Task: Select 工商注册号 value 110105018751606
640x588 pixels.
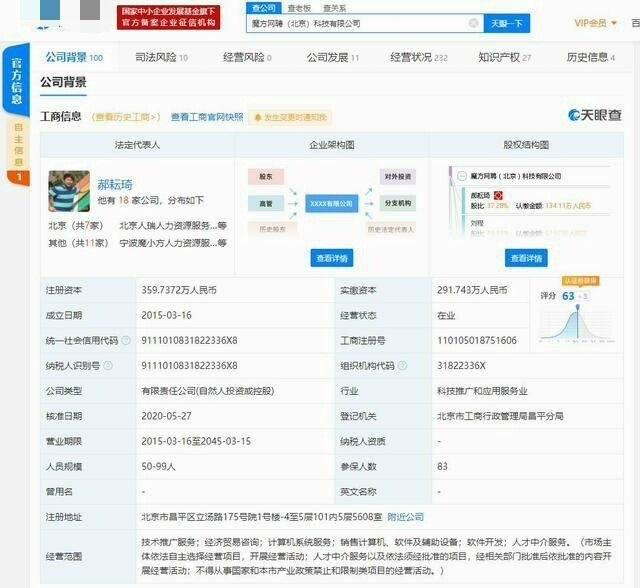Action: pos(477,340)
